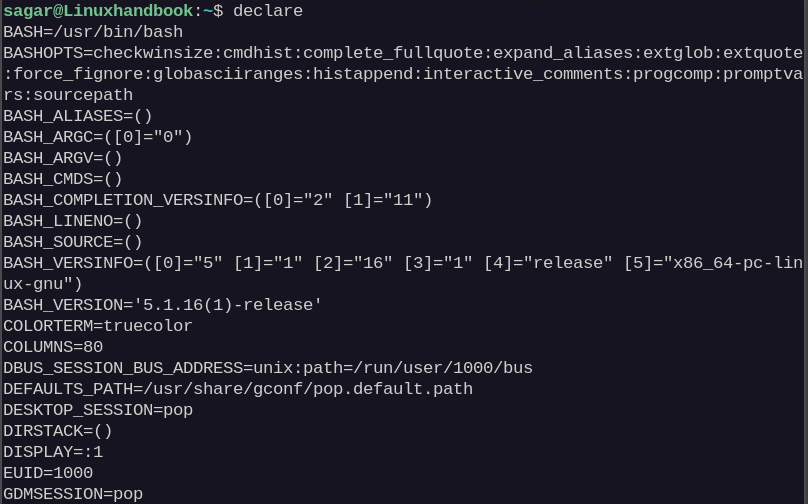
Task: Click the BASH_LINENO=() line
Action: pos(73,221)
